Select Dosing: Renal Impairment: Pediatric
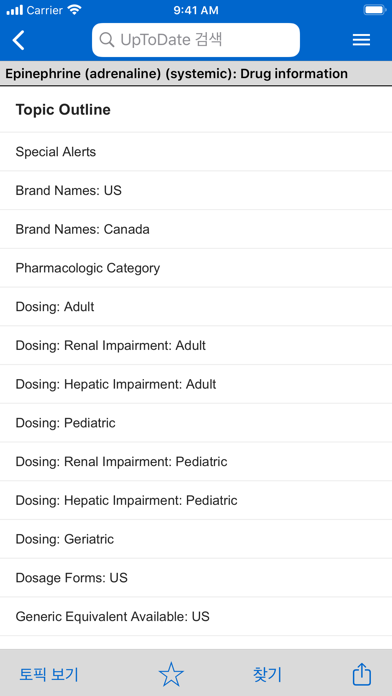This screenshot has width=392, height=696. [x=196, y=462]
